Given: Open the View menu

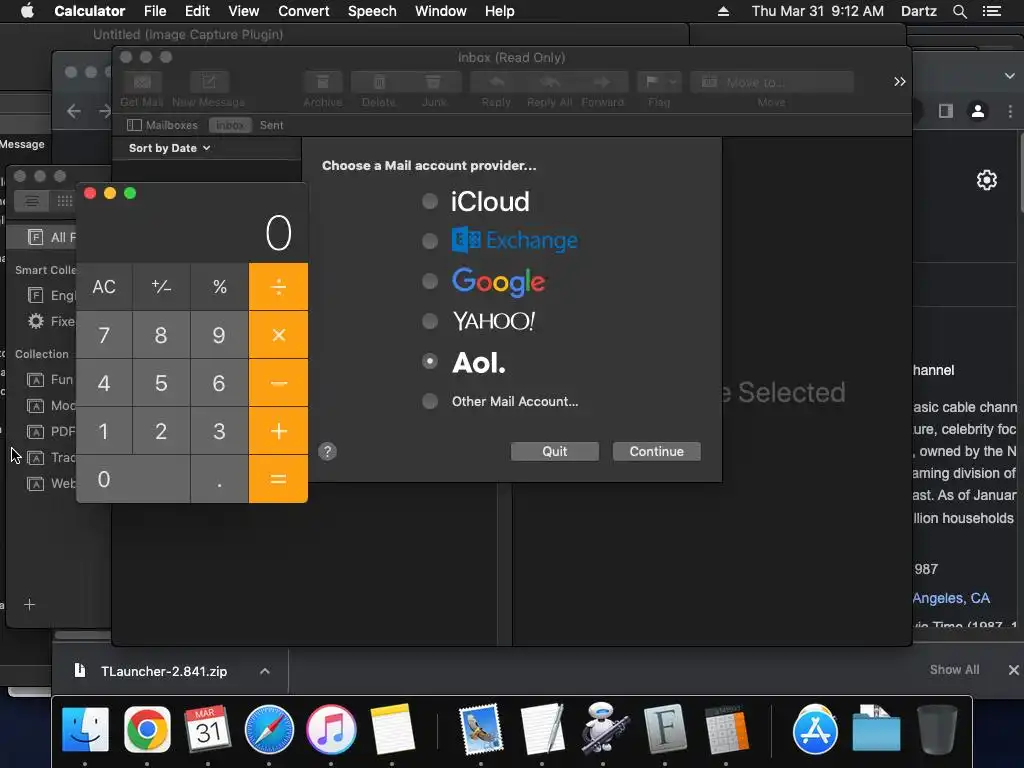Looking at the screenshot, I should coord(244,11).
